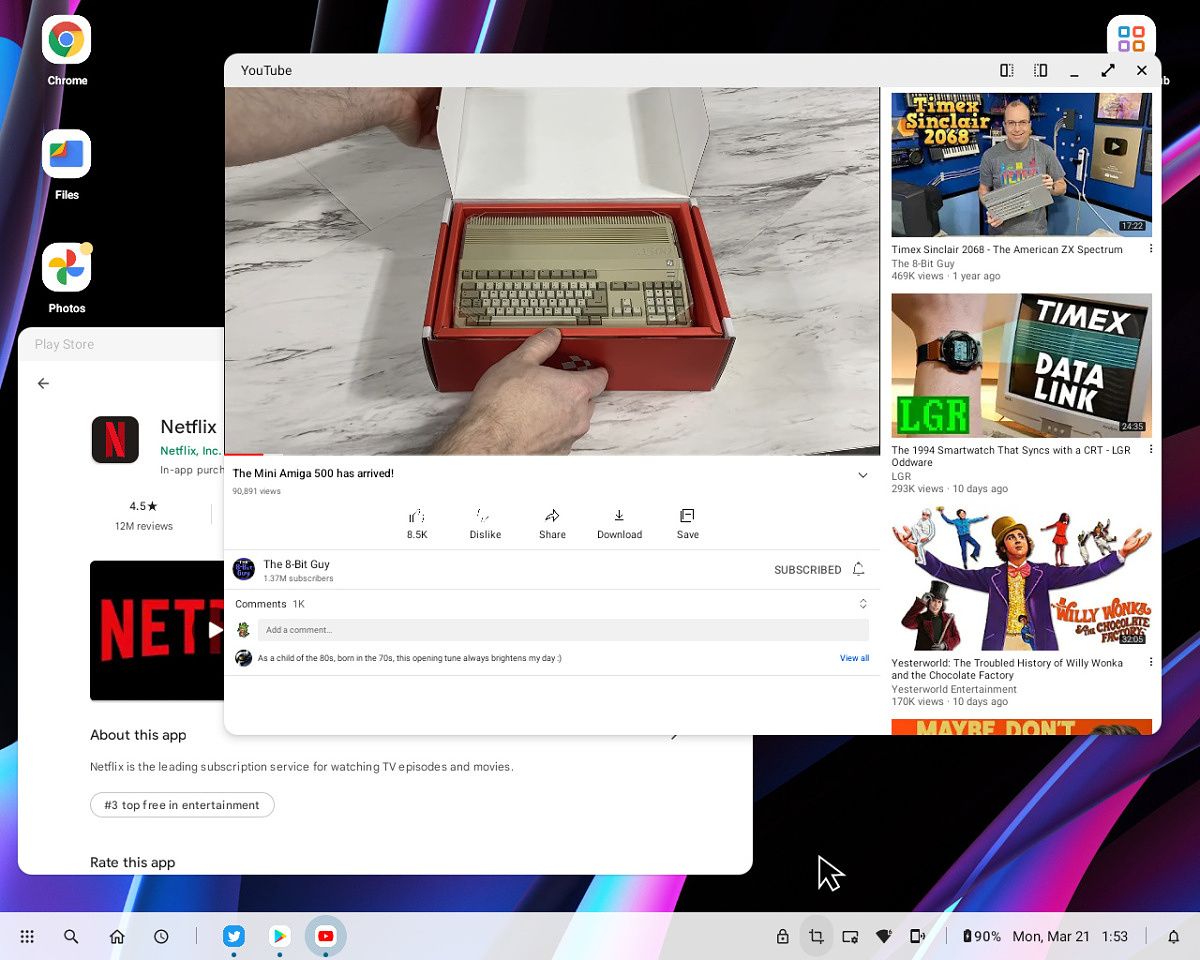Open search from the taskbar
1200x960 pixels.
click(x=71, y=937)
